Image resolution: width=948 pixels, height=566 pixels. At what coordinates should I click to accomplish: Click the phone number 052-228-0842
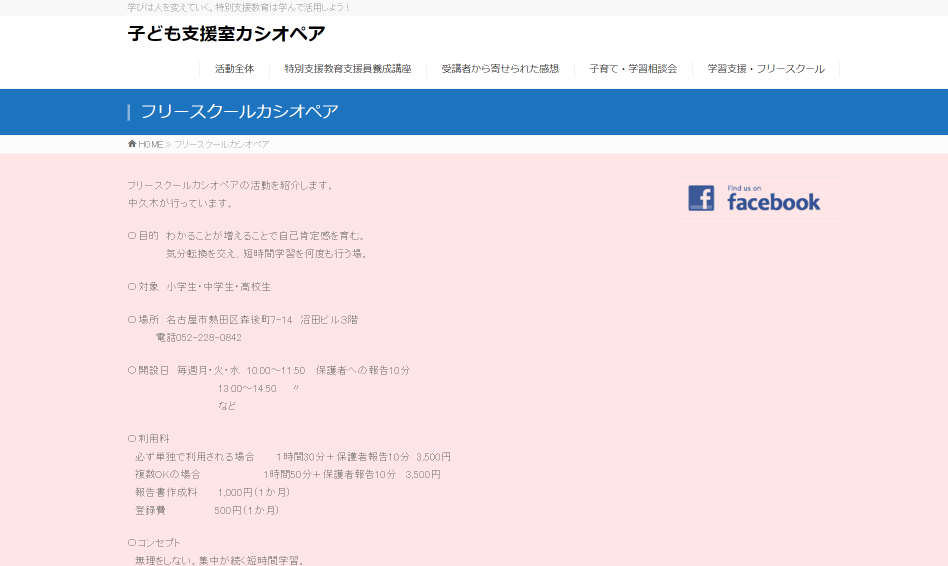[x=208, y=338]
